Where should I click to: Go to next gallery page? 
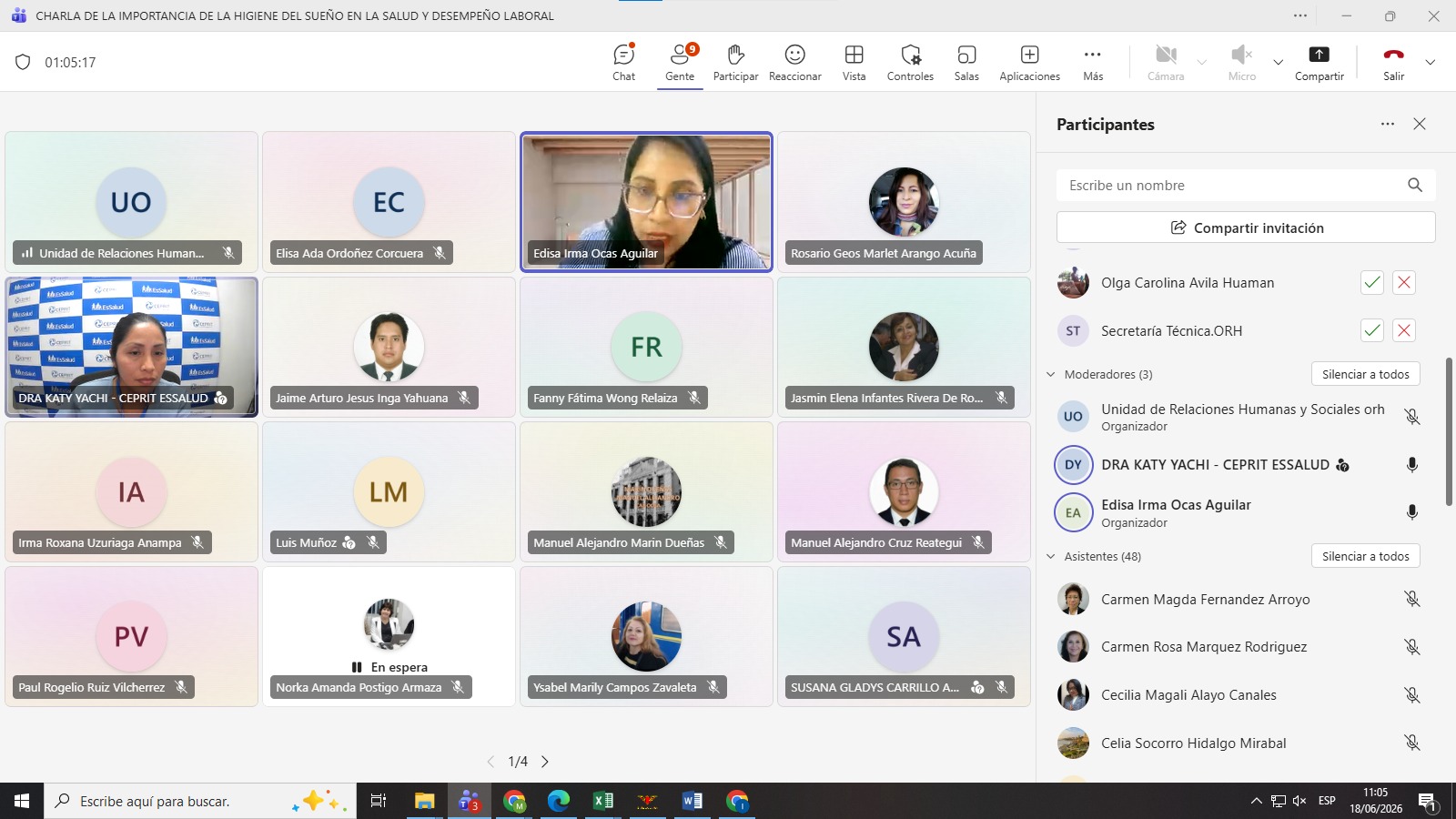tap(545, 762)
